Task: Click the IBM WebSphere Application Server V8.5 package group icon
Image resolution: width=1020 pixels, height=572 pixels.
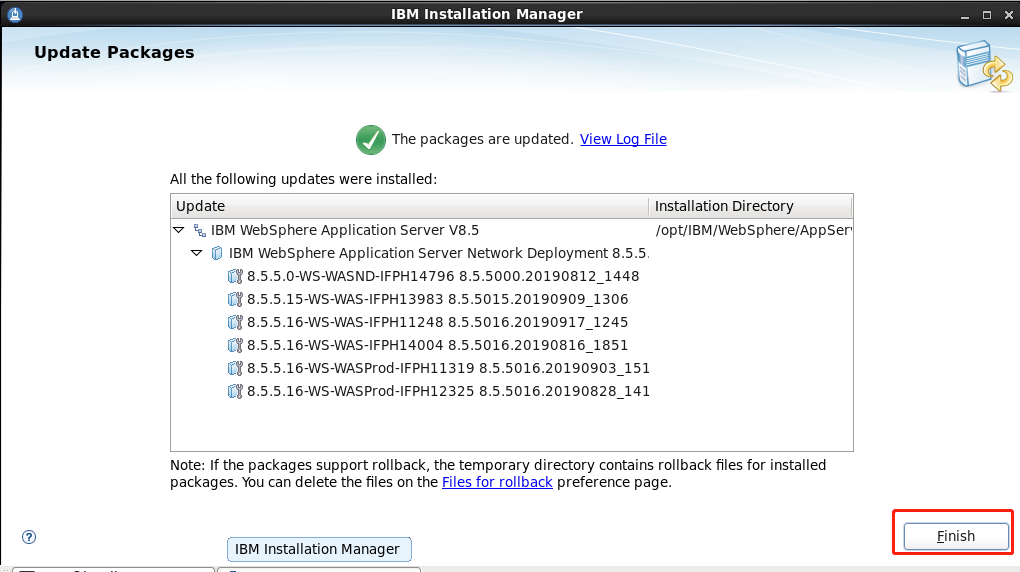Action: click(x=200, y=230)
